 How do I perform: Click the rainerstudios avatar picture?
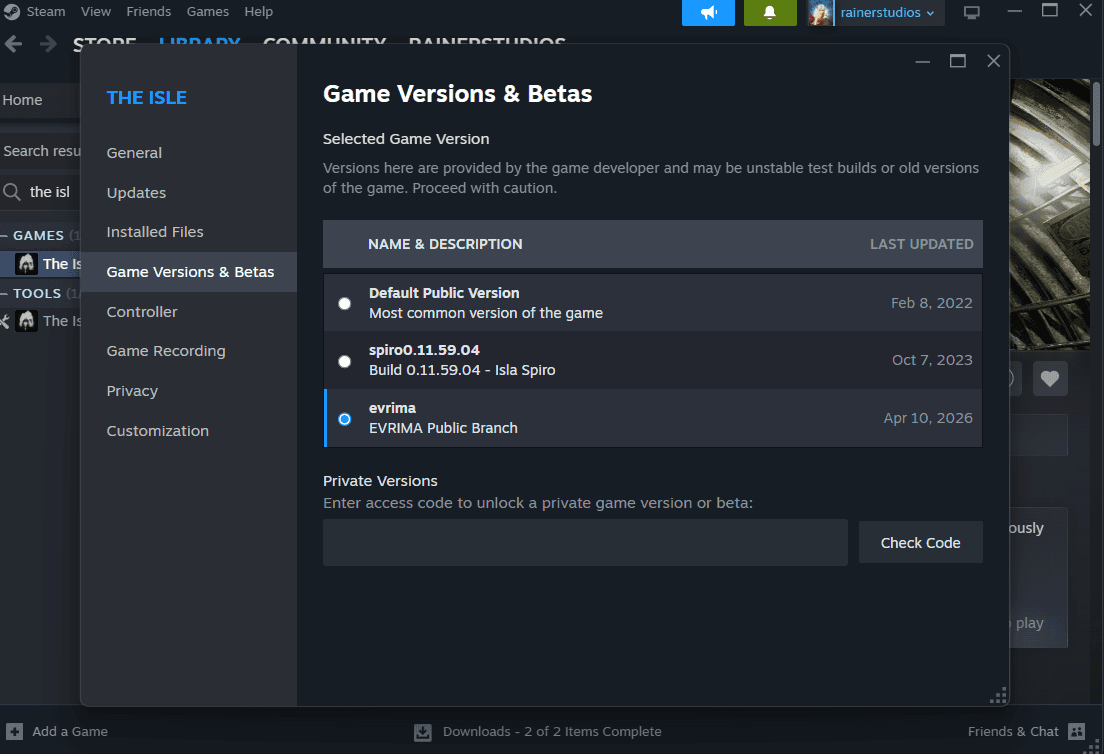pos(818,13)
